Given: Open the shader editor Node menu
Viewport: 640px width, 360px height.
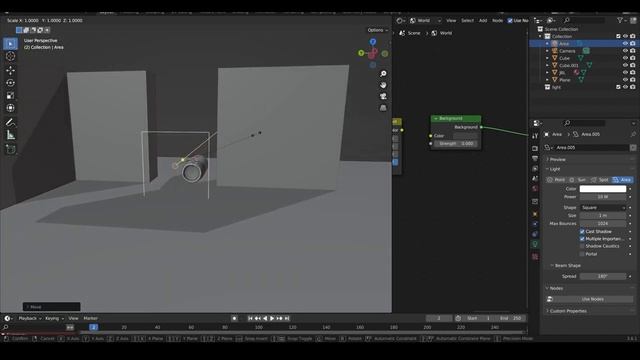Looking at the screenshot, I should (x=497, y=20).
